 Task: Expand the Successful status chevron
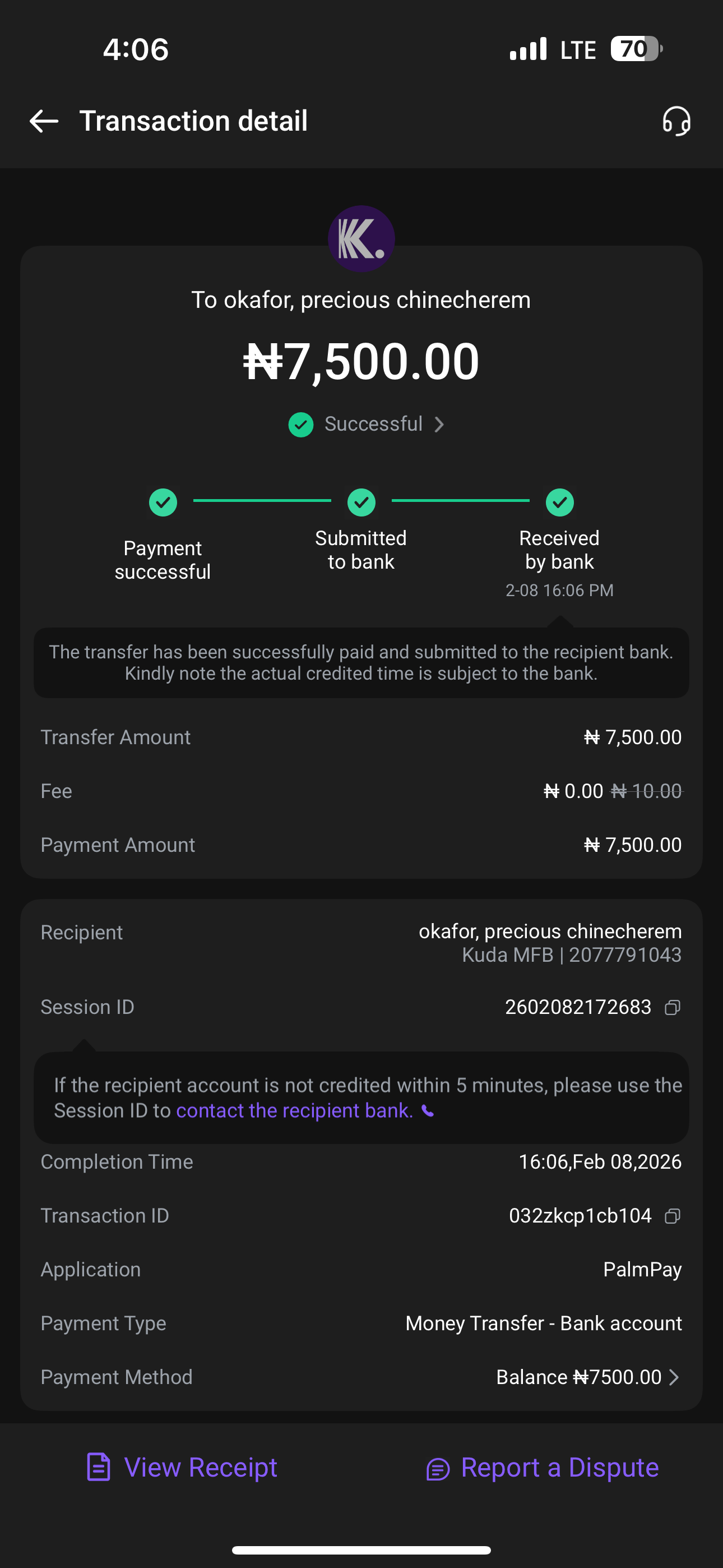tap(439, 425)
